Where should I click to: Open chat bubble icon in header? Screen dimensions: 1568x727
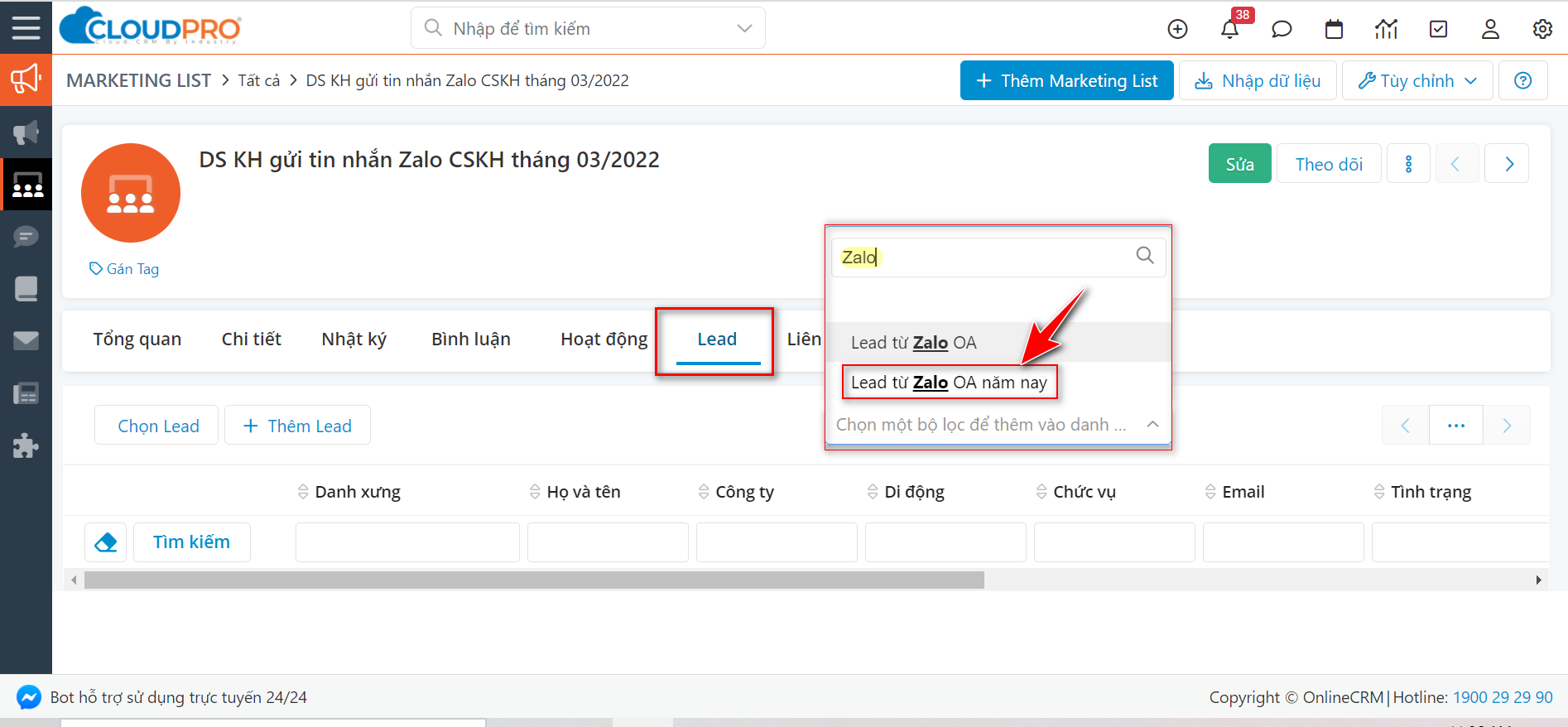click(1282, 29)
